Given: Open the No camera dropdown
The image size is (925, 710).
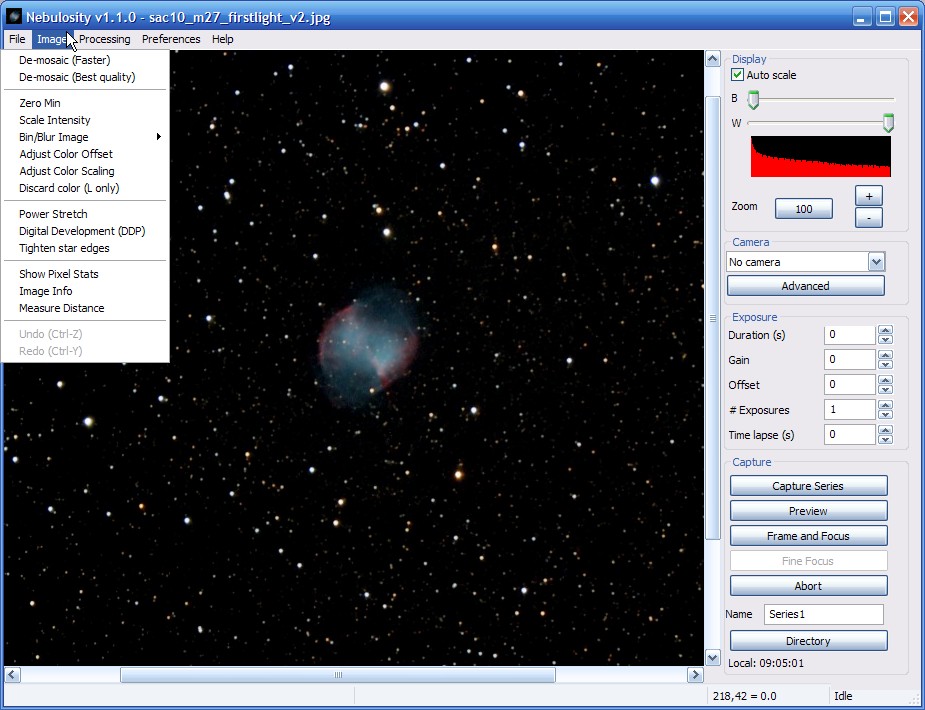Looking at the screenshot, I should coord(876,262).
